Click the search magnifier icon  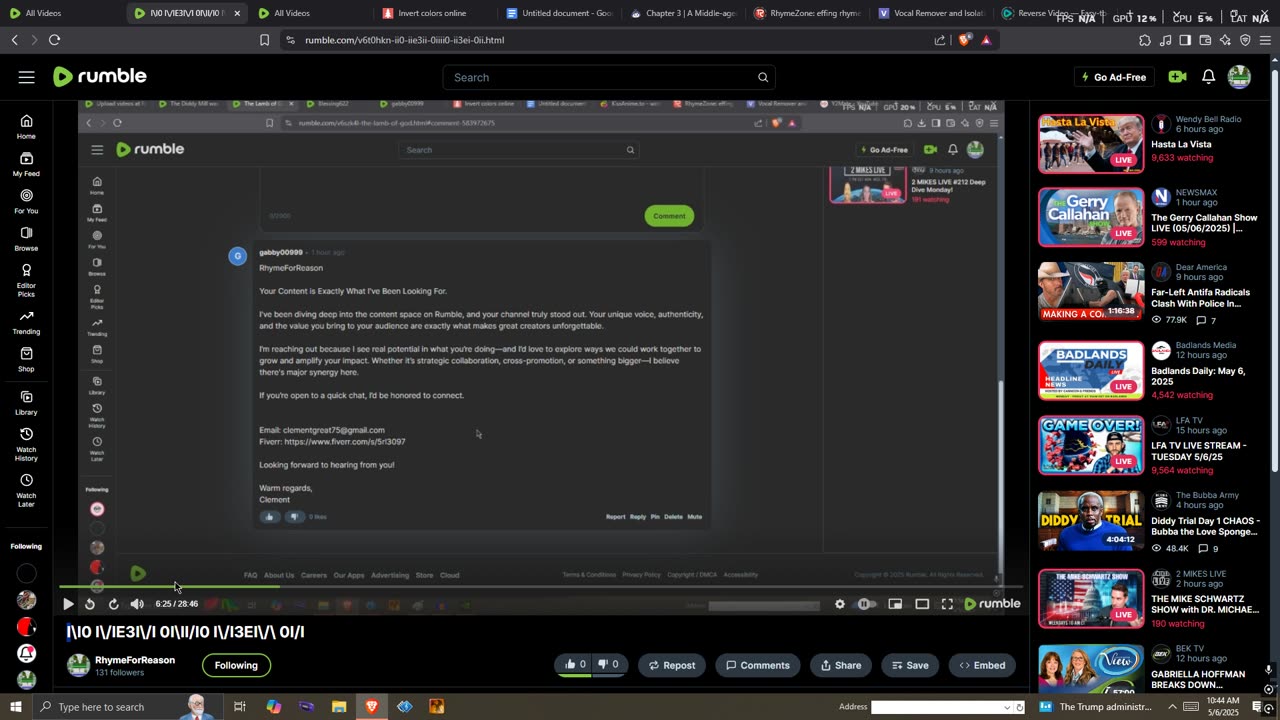click(x=763, y=77)
